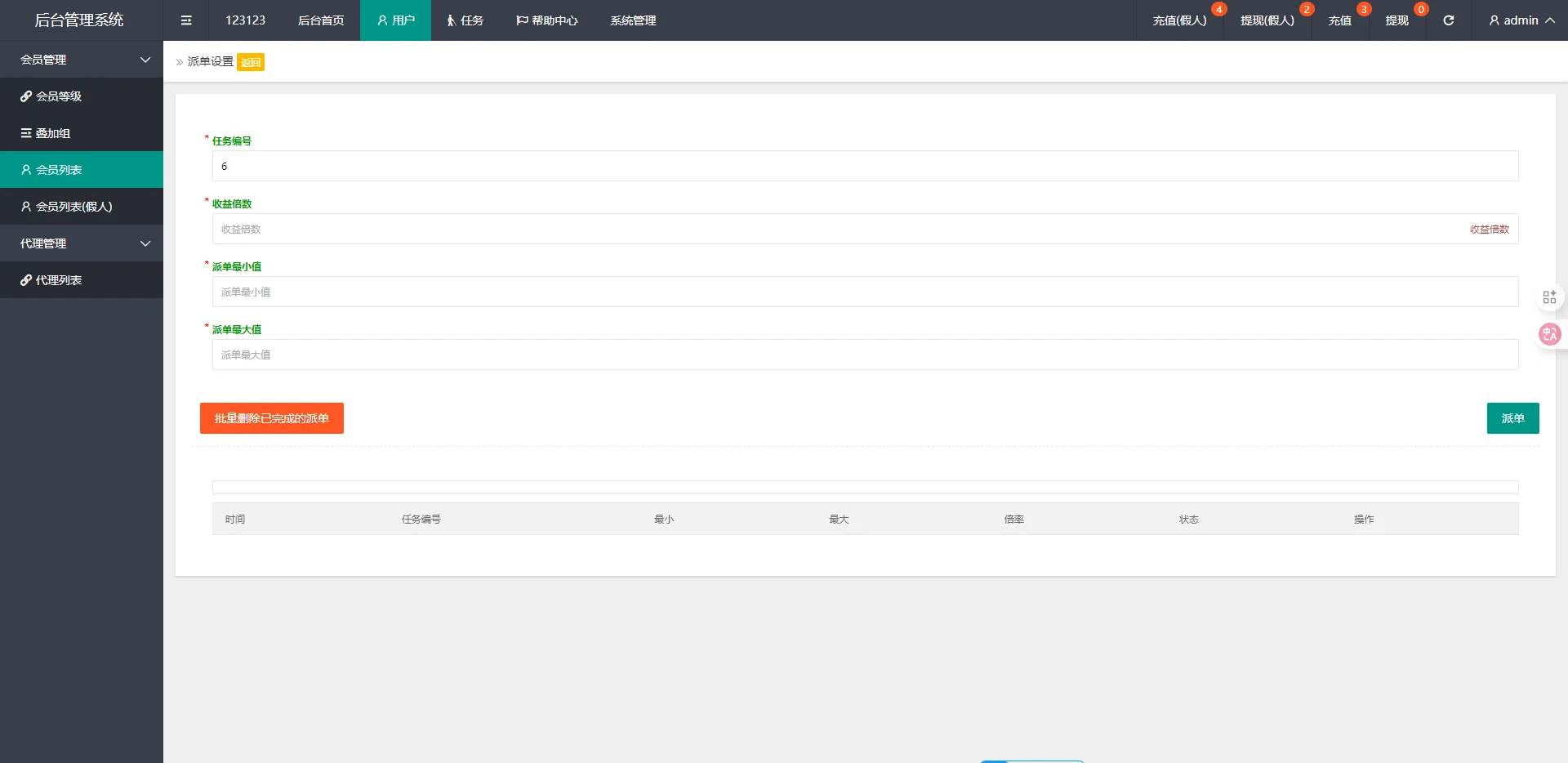The image size is (1568, 763).
Task: Open 提现(假人) notifications with badge 2
Action: click(x=1267, y=20)
